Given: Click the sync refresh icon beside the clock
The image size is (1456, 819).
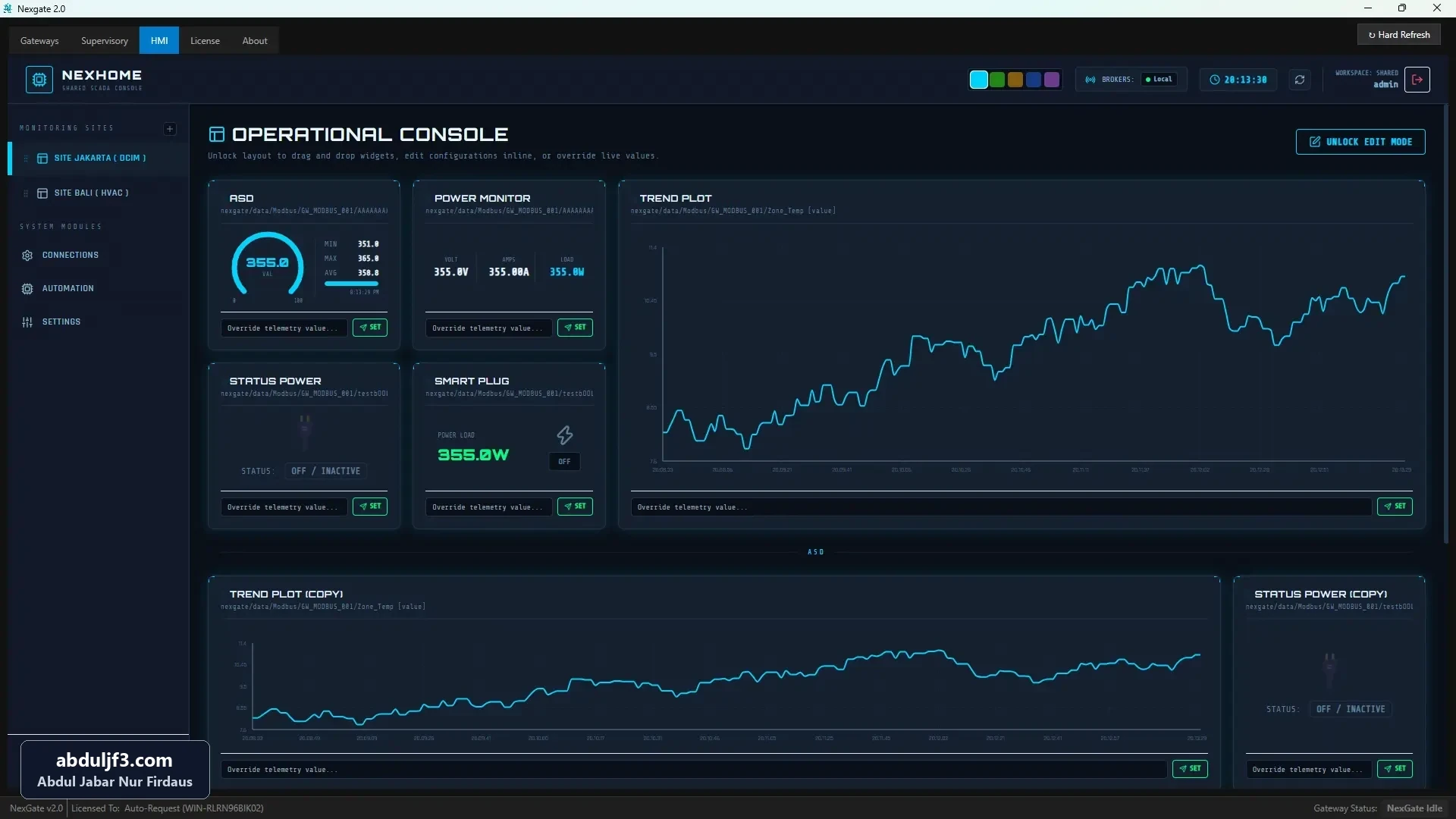Looking at the screenshot, I should click(1300, 80).
